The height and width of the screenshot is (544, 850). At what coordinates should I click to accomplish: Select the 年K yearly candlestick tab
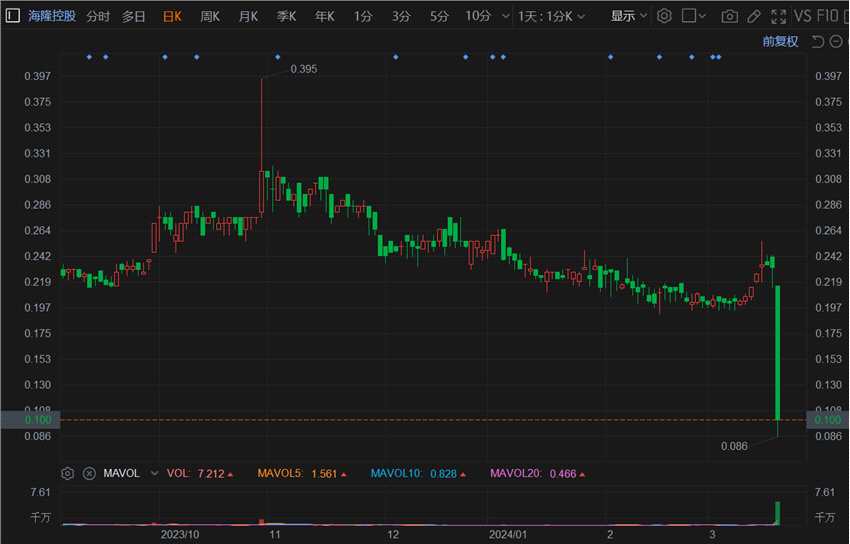coord(325,16)
